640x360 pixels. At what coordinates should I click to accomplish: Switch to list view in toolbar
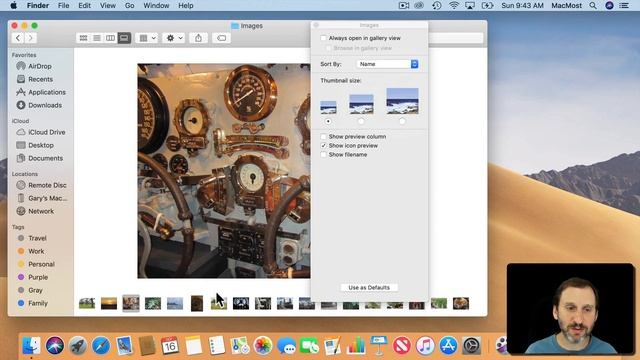97,38
